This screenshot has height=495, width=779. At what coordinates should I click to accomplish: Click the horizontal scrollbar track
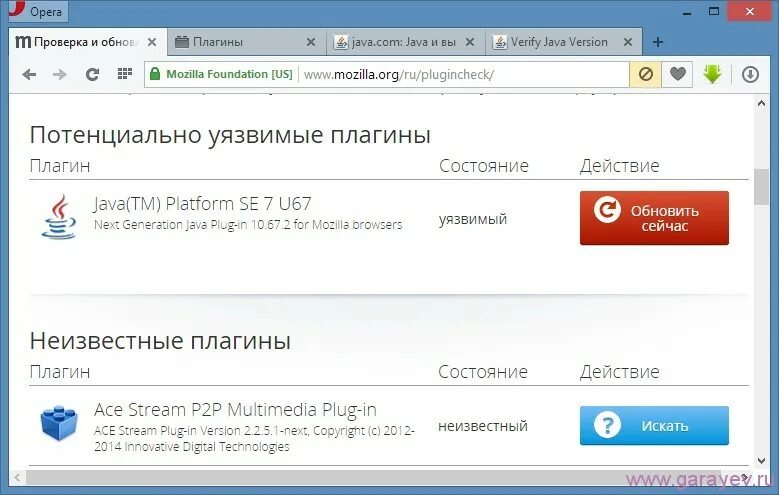point(382,478)
